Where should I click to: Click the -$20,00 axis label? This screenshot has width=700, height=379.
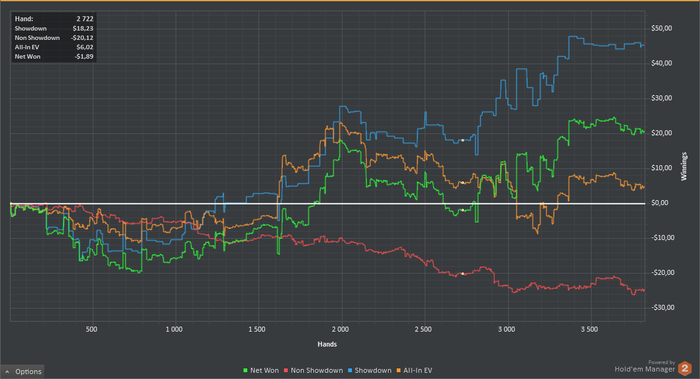click(x=662, y=272)
